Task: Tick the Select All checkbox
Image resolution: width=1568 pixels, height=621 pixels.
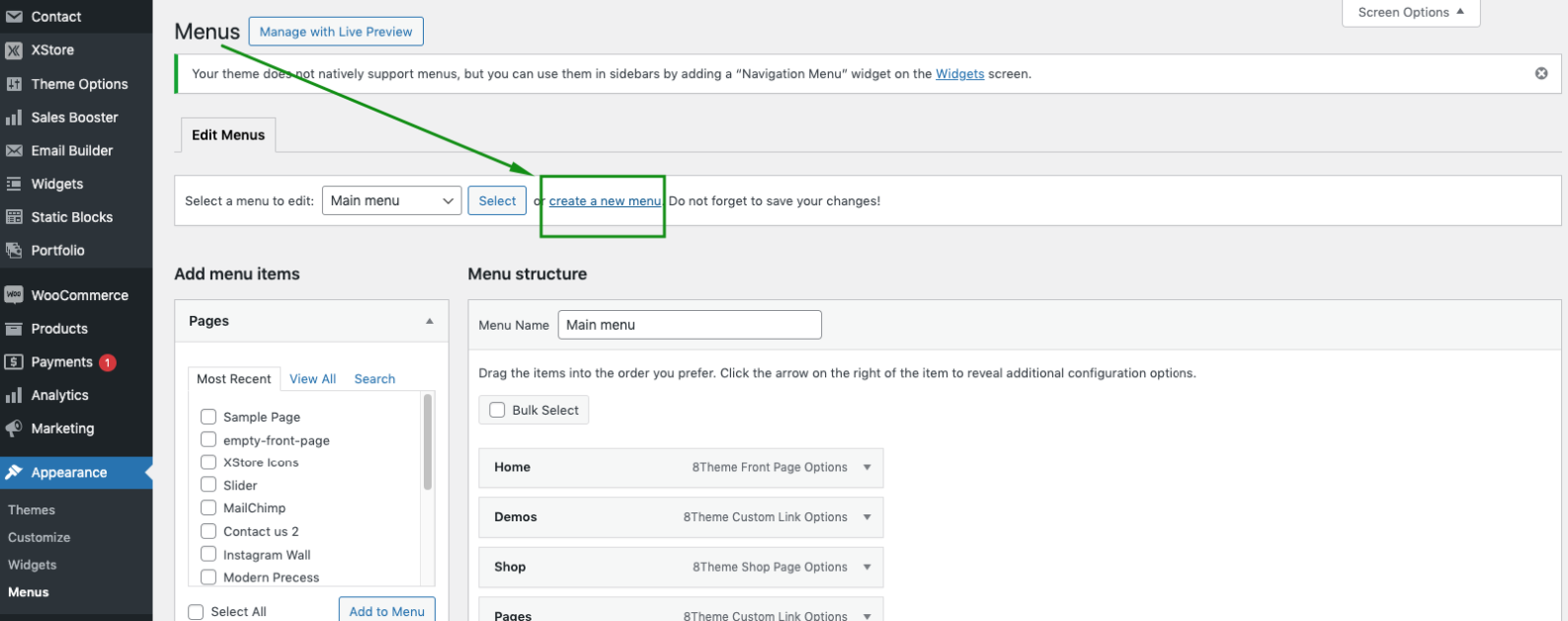Action: (196, 612)
